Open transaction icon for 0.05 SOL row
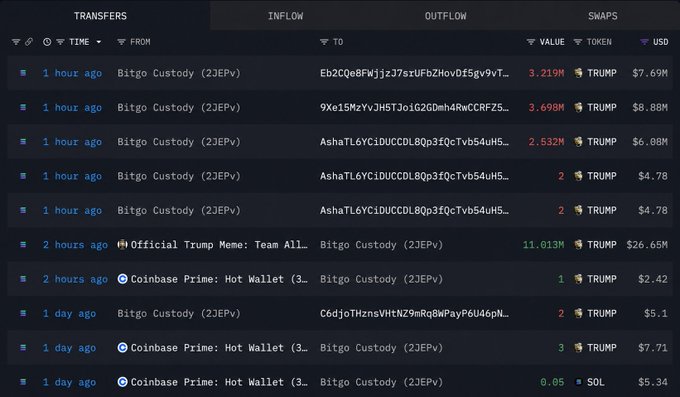Image resolution: width=680 pixels, height=397 pixels. tap(23, 382)
